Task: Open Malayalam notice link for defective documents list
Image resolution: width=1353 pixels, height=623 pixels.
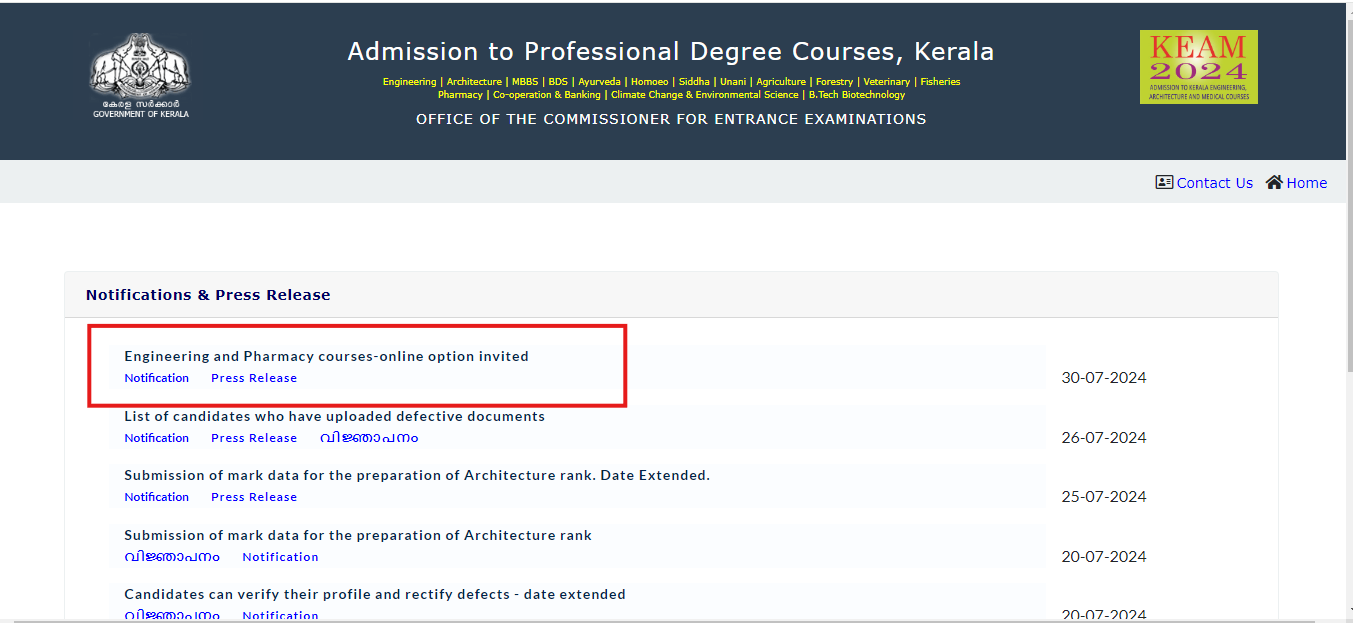Action: 369,438
